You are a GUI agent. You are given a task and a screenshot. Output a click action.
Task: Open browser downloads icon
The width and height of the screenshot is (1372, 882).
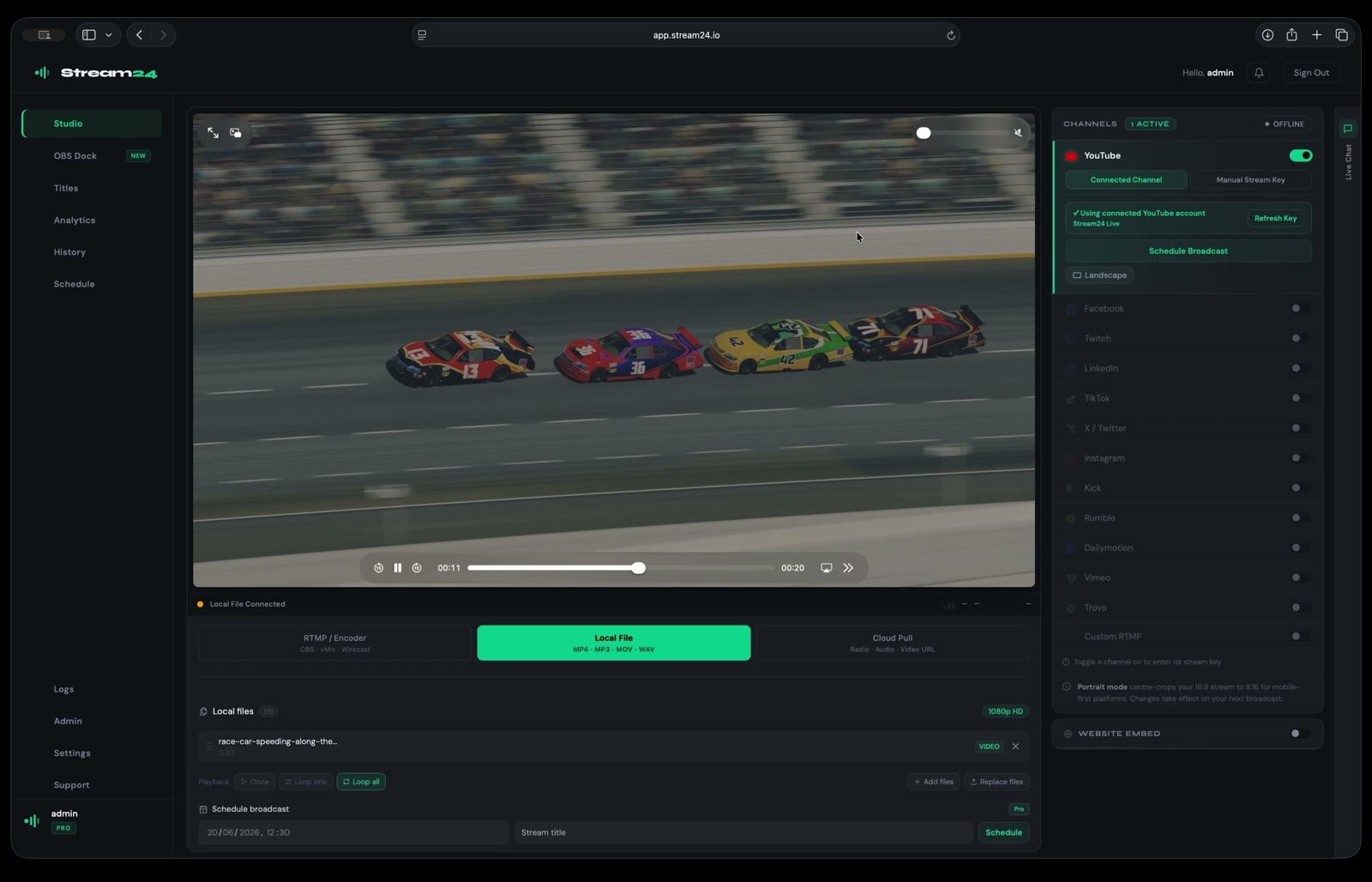point(1267,35)
